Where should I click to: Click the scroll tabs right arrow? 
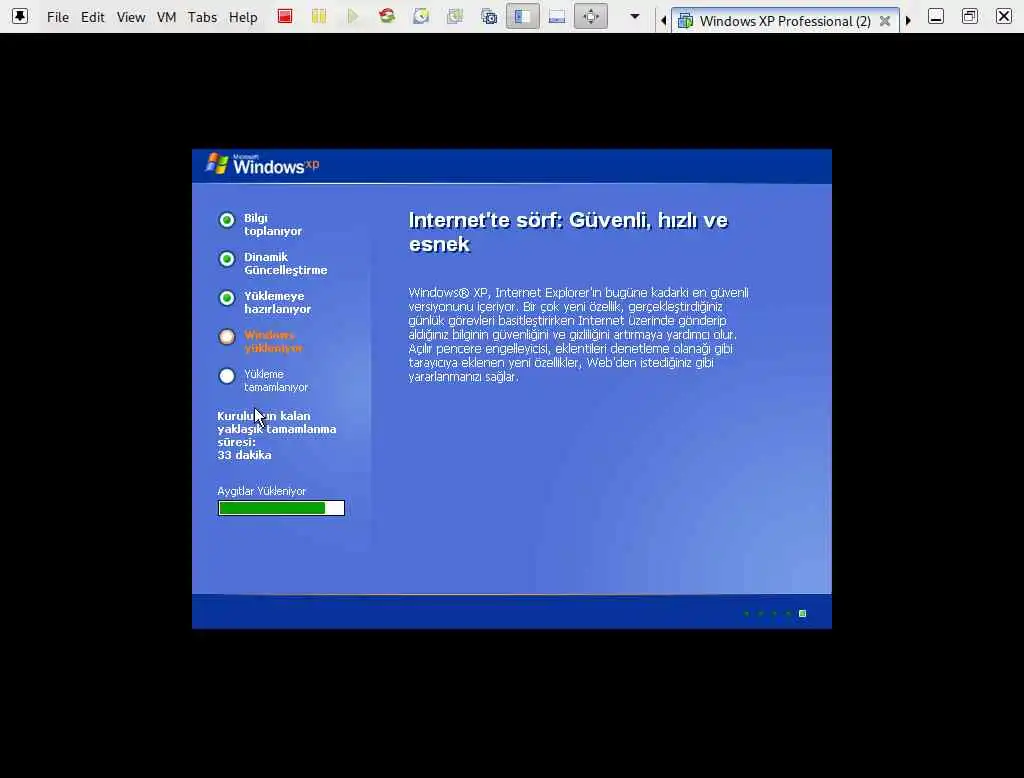coord(908,20)
